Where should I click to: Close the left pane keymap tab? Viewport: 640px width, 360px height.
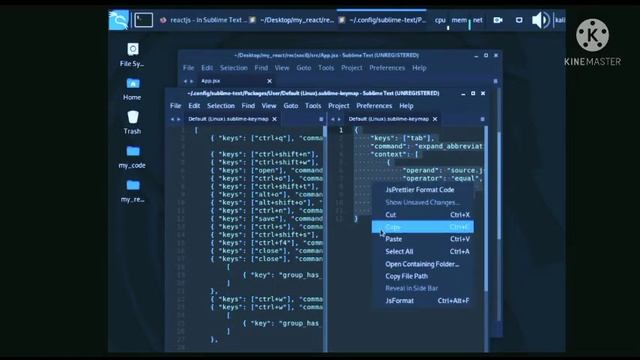pos(274,119)
